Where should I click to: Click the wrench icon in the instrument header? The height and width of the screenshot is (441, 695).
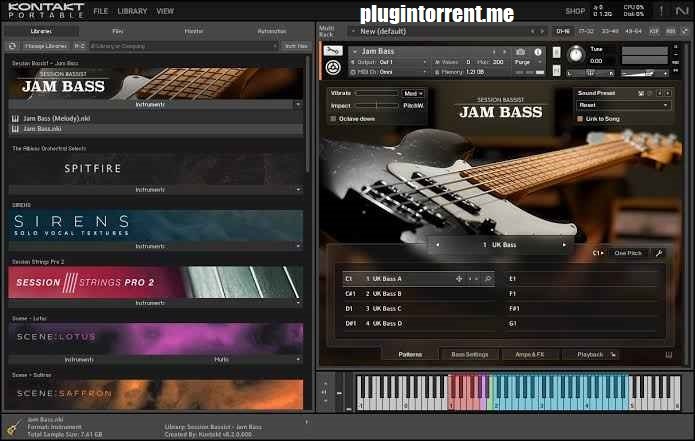(x=333, y=51)
